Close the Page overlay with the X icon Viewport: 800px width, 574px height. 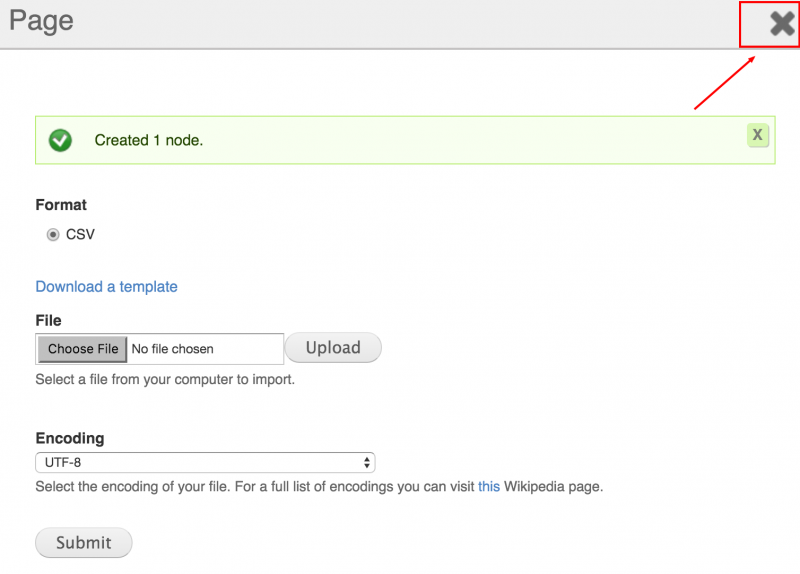pyautogui.click(x=782, y=24)
